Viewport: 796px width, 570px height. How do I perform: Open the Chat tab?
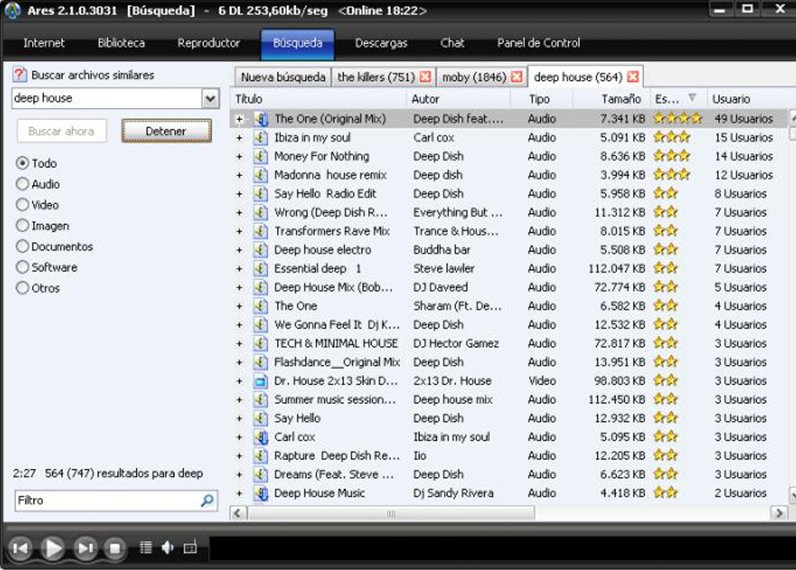(x=452, y=43)
